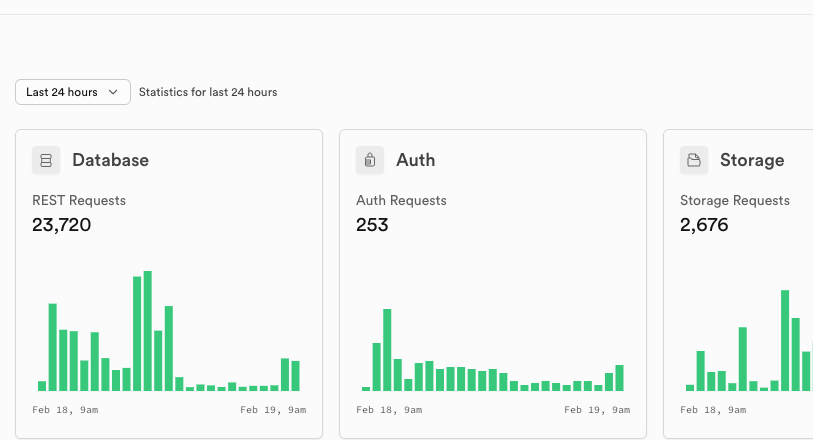Click the last bar in Auth chart
The width and height of the screenshot is (813, 440).
(x=619, y=378)
